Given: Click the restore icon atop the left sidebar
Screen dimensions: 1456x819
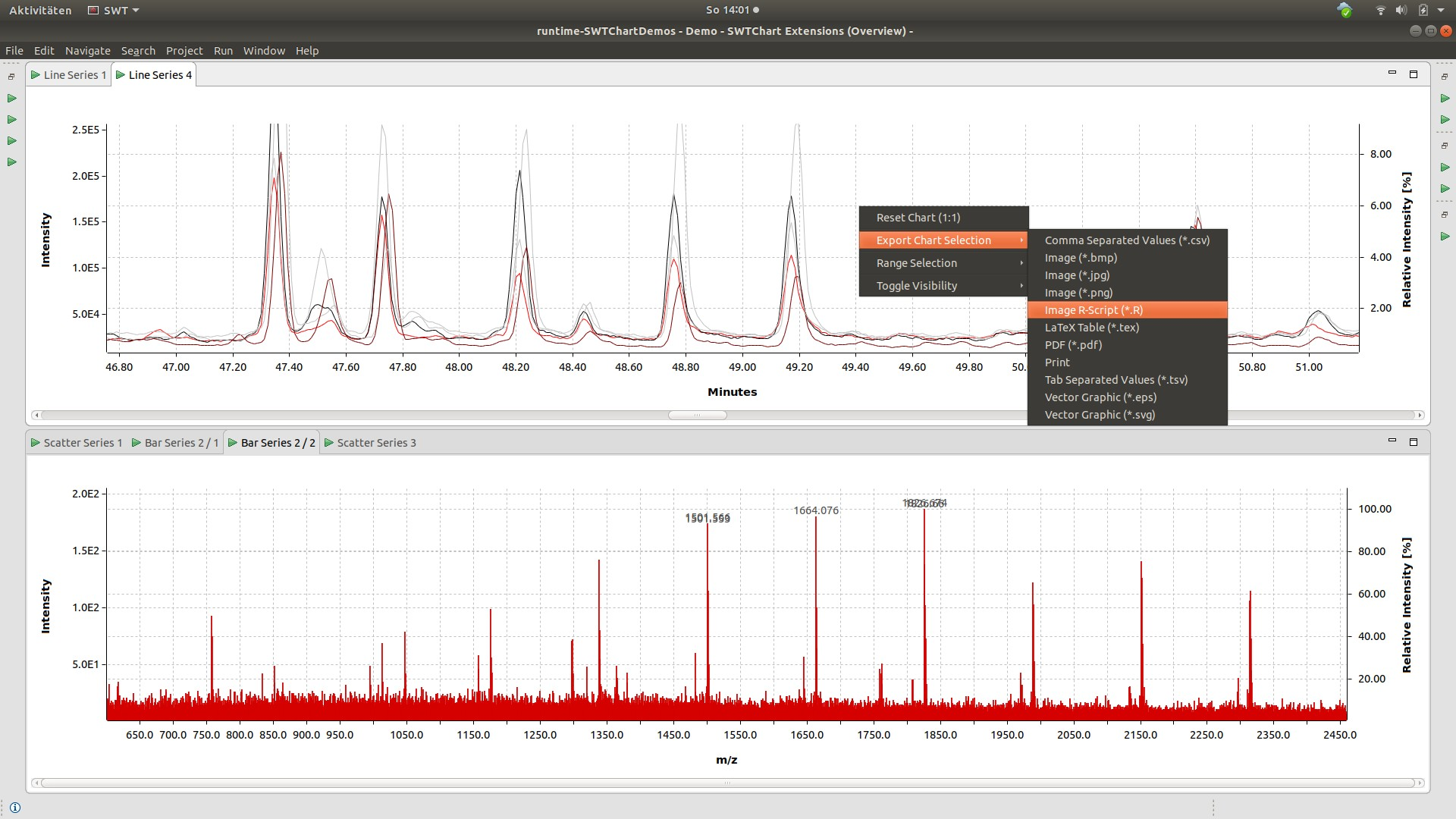Looking at the screenshot, I should pyautogui.click(x=11, y=77).
